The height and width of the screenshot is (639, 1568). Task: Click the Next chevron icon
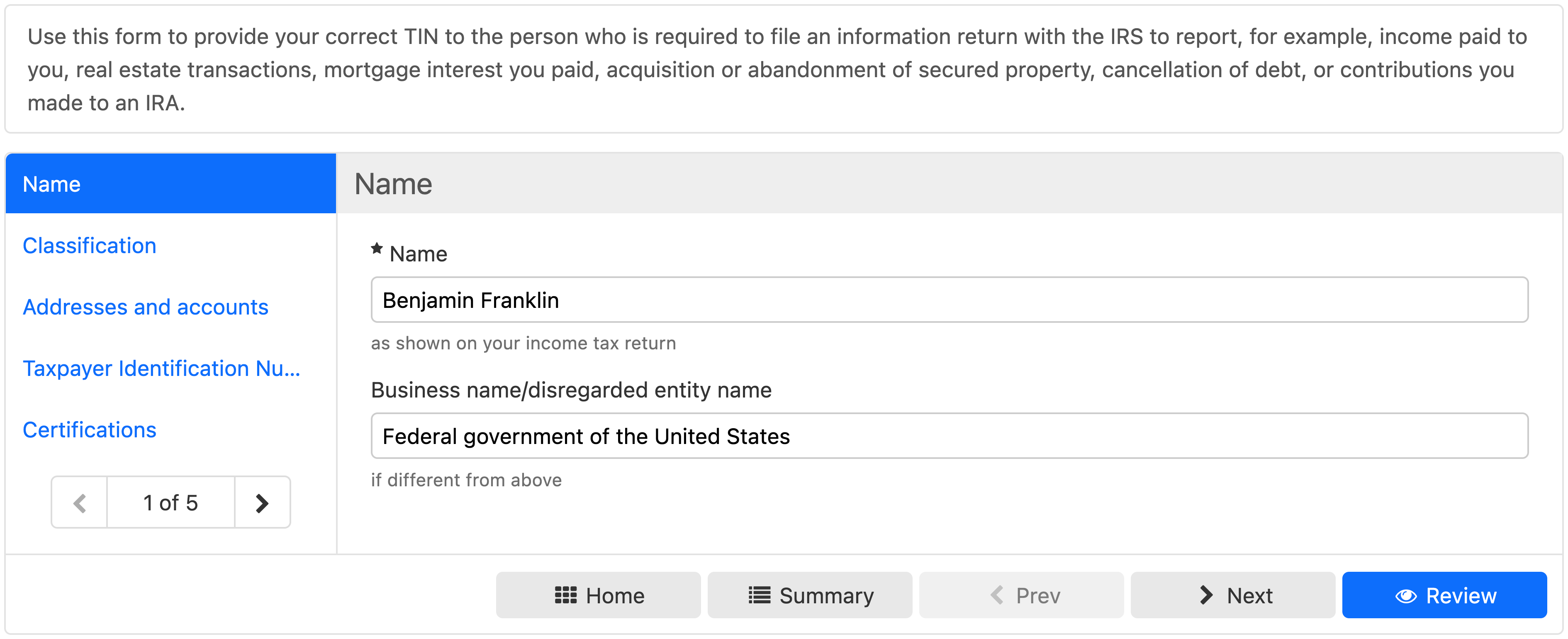click(1206, 595)
